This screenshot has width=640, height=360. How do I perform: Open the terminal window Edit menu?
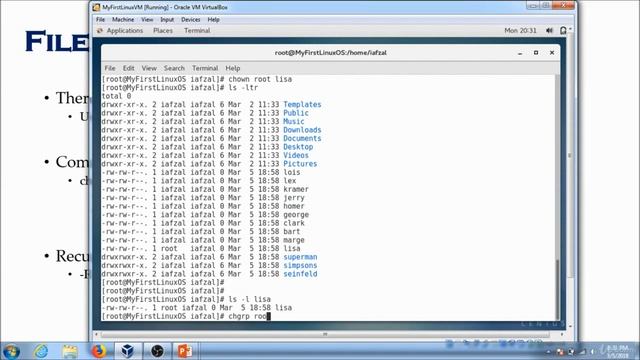tap(129, 68)
